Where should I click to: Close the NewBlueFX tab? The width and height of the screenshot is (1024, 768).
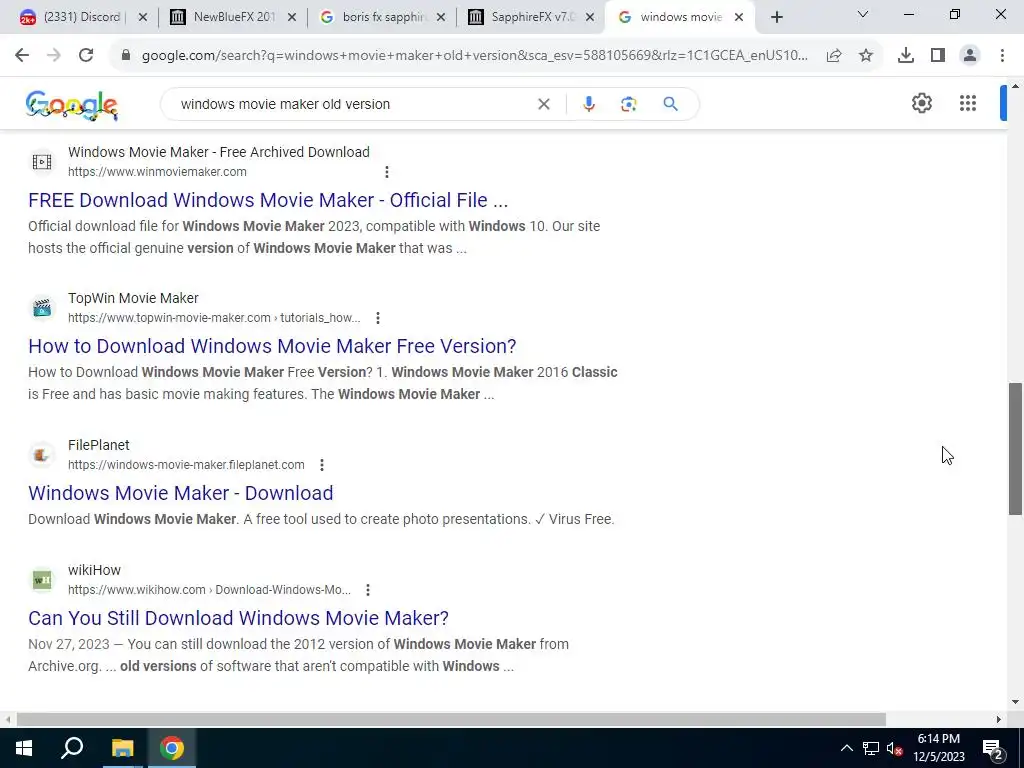[x=292, y=17]
